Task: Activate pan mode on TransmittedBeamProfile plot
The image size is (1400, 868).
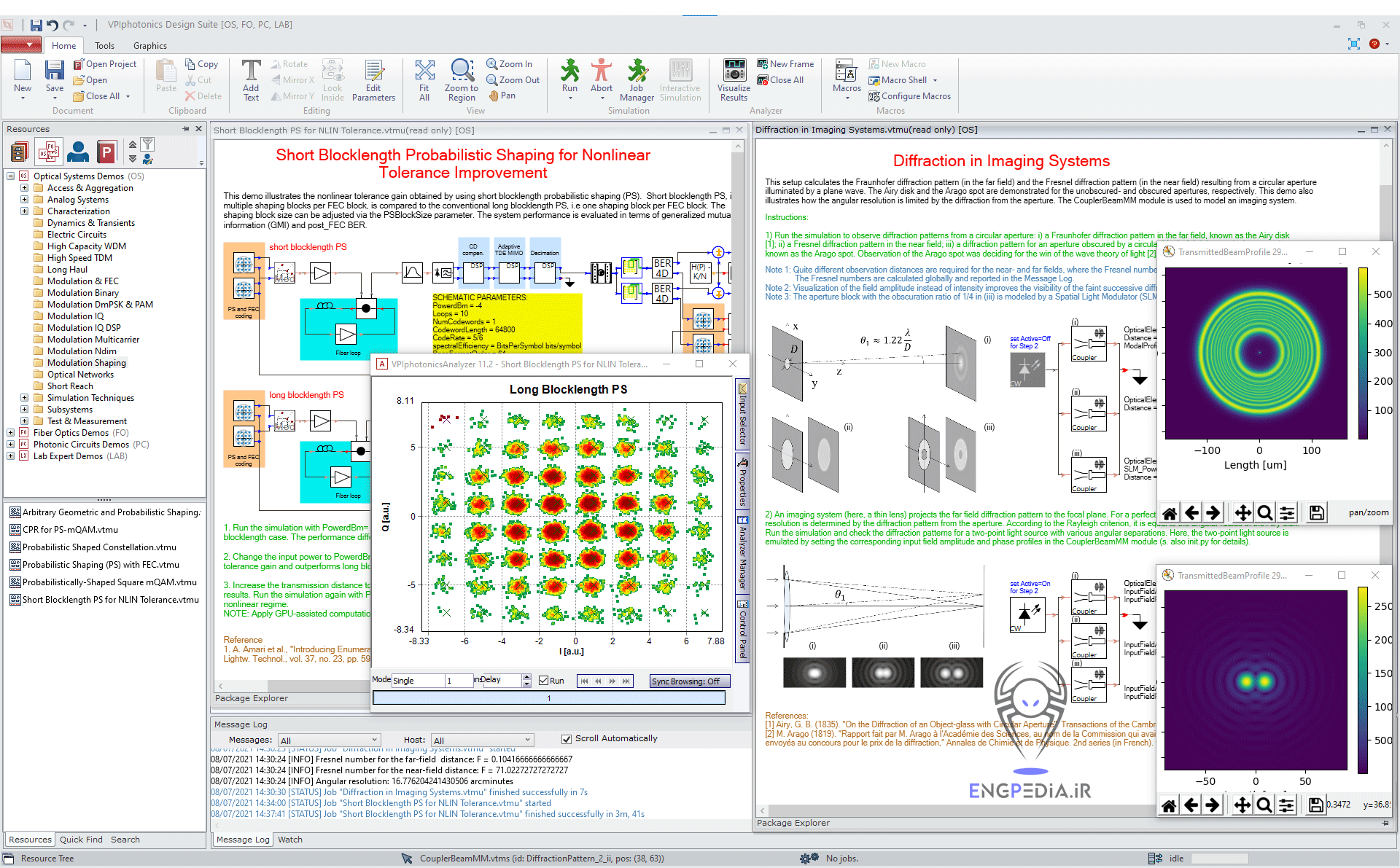Action: pyautogui.click(x=1242, y=512)
